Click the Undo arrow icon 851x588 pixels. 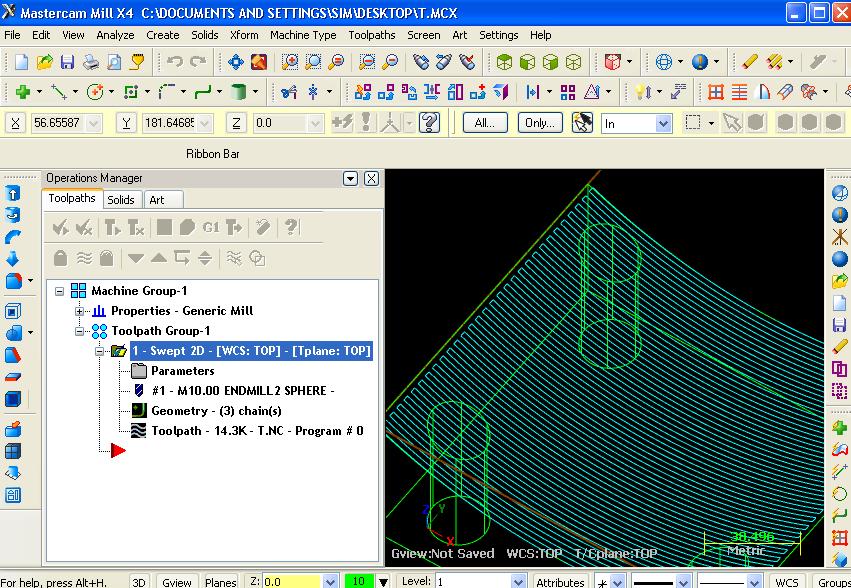[x=175, y=62]
